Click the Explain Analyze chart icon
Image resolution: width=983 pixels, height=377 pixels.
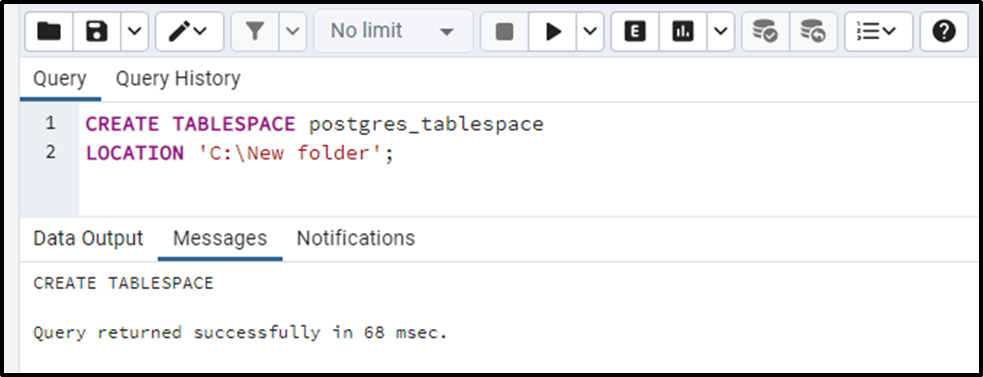683,31
